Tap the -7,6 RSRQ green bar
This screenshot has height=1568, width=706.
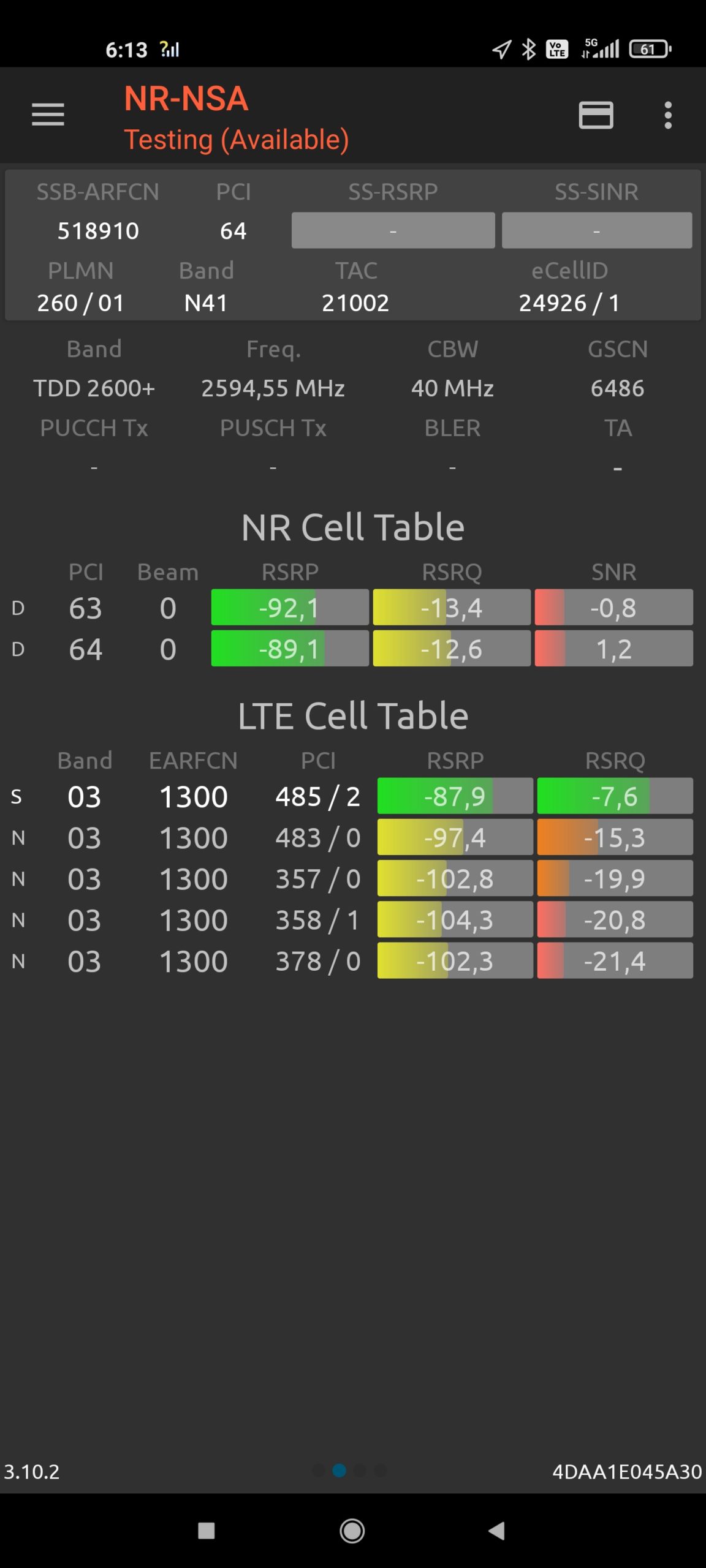click(x=614, y=796)
